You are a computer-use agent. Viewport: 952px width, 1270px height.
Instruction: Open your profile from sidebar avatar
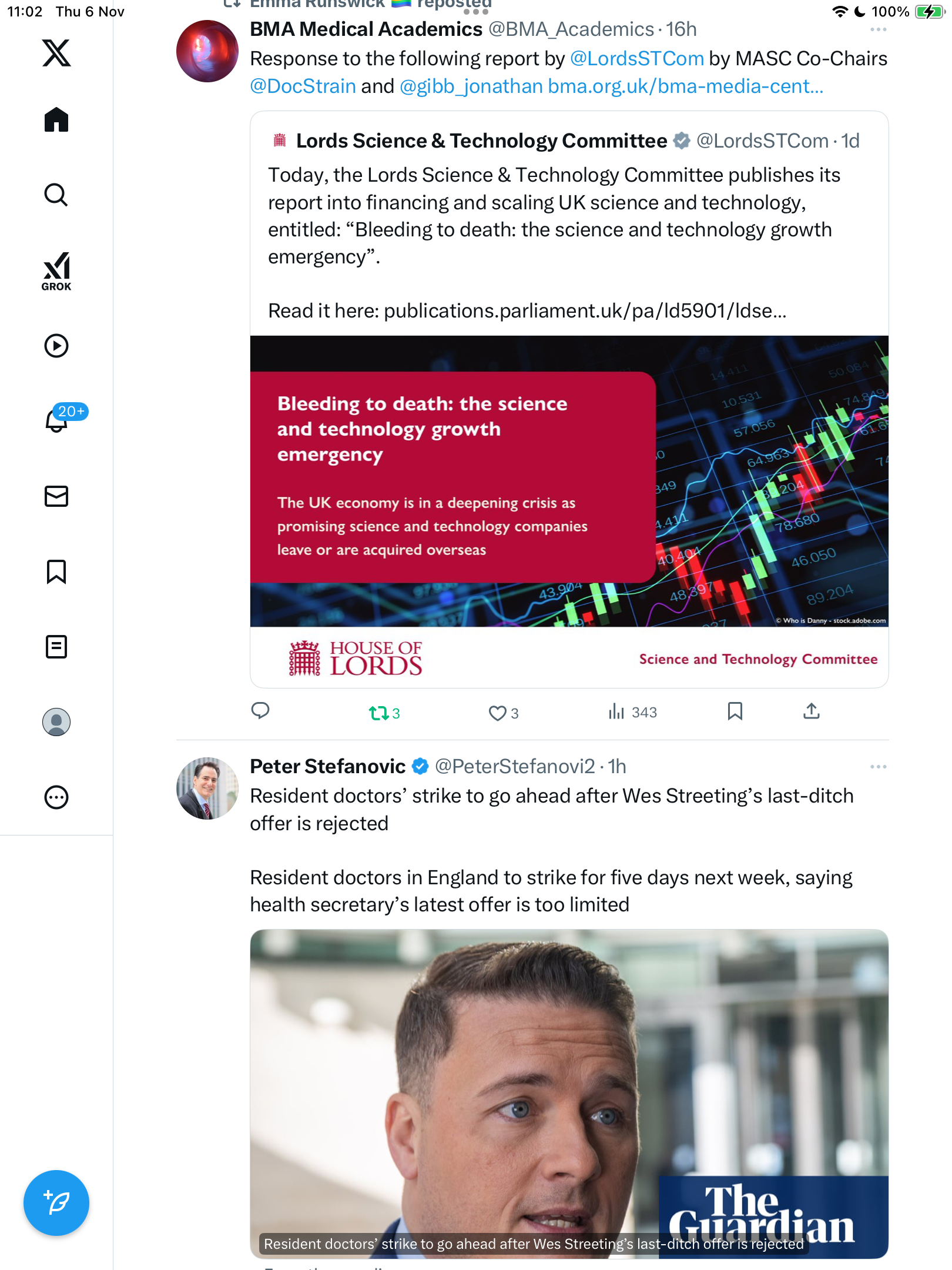pyautogui.click(x=56, y=722)
